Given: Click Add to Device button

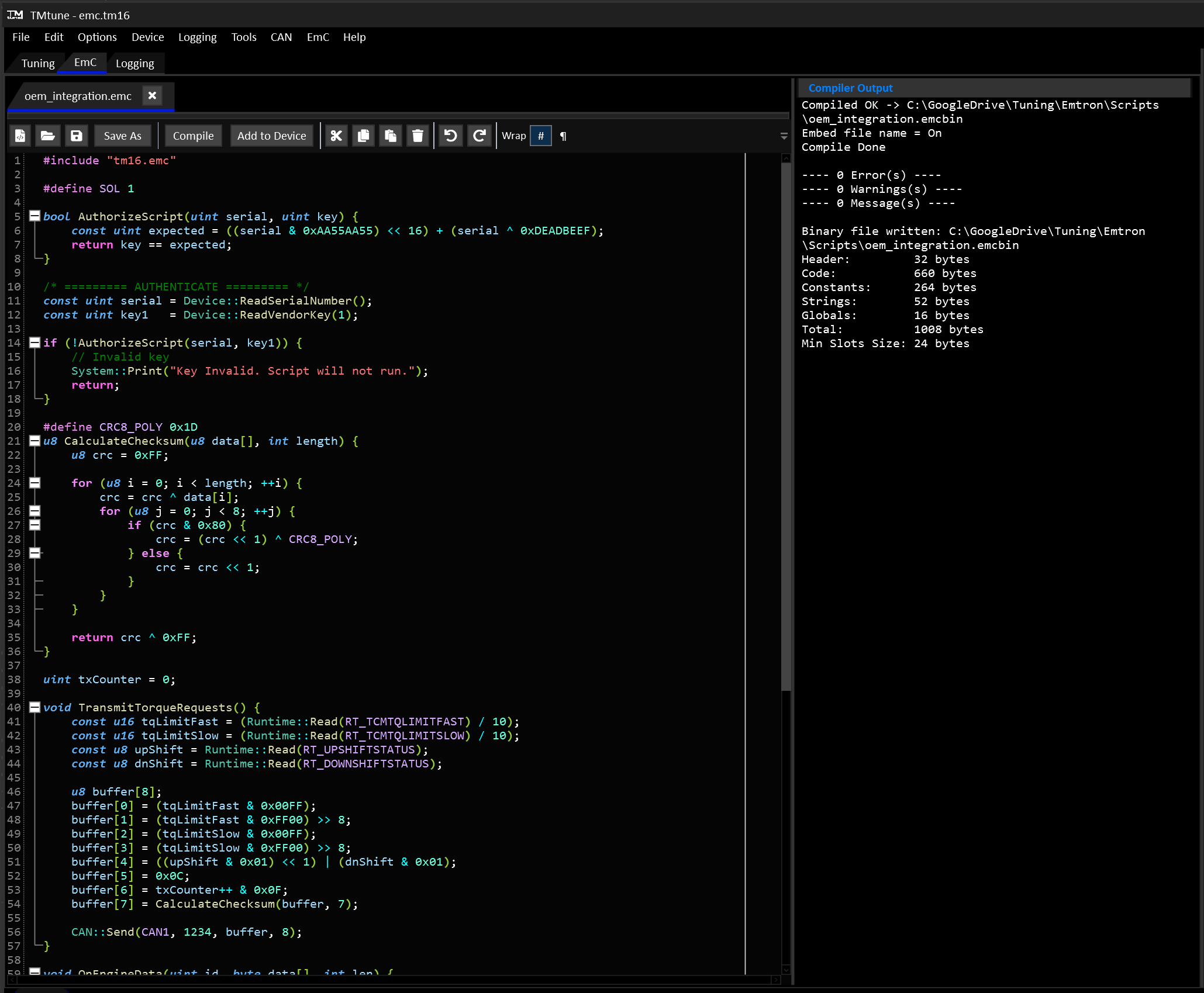Looking at the screenshot, I should 271,136.
